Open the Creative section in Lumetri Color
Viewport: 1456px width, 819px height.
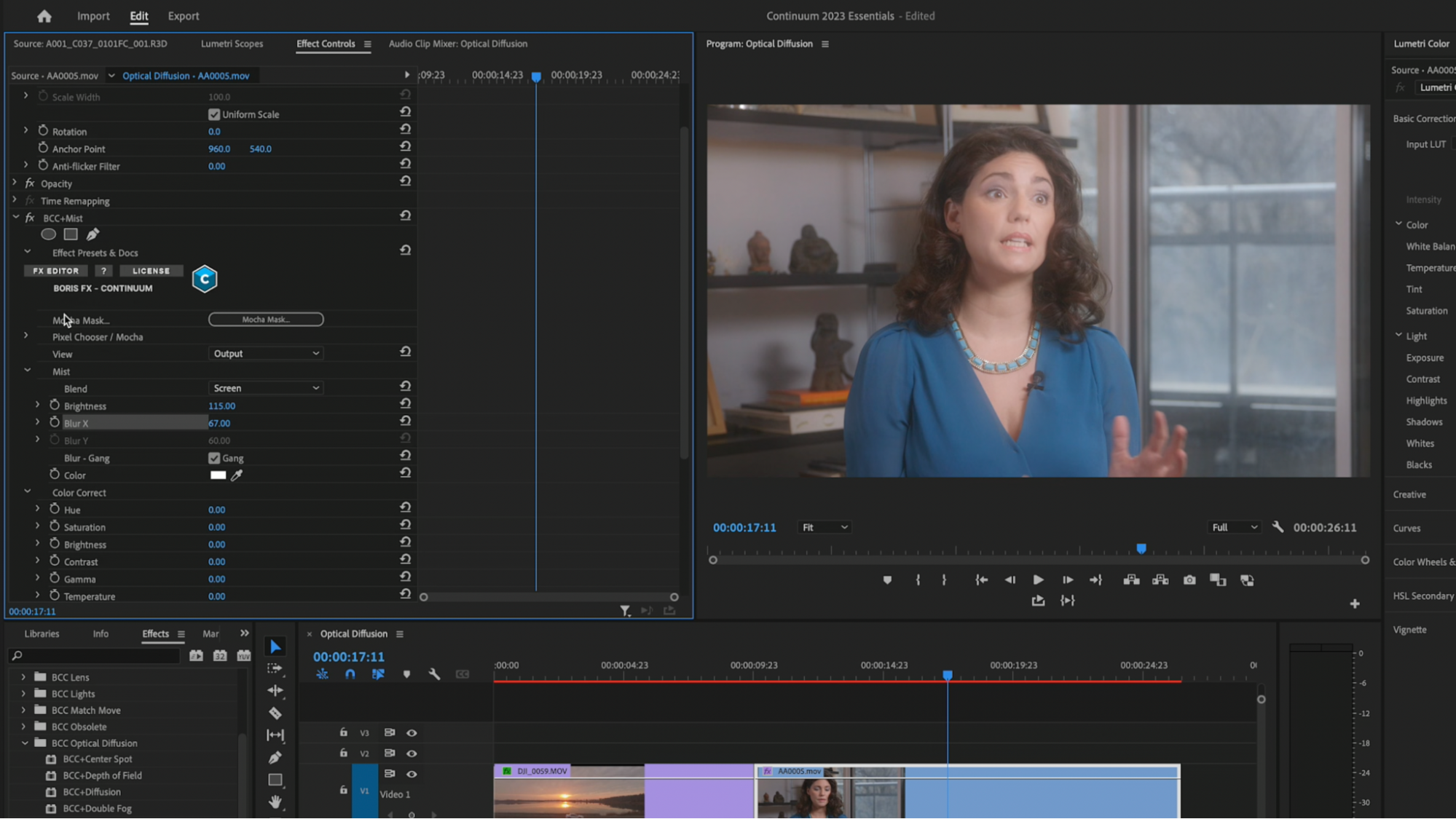pos(1409,494)
